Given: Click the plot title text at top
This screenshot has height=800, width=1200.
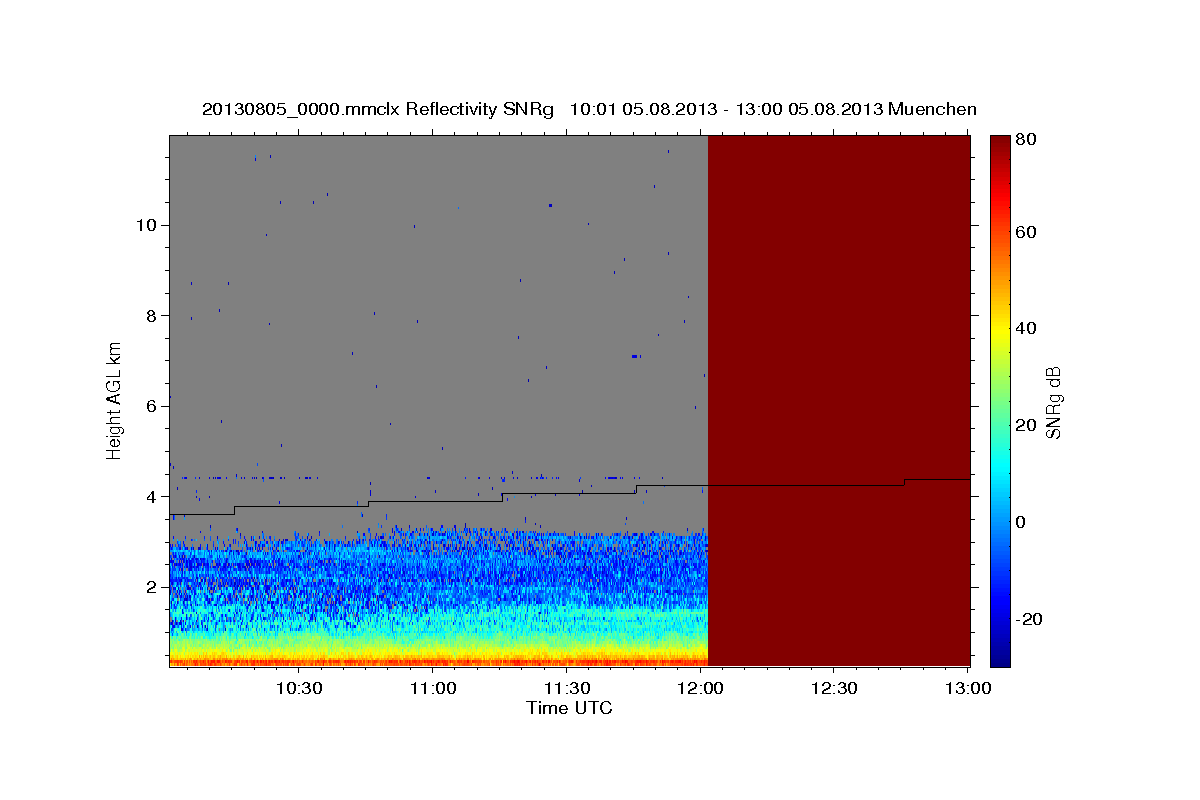Looking at the screenshot, I should coord(589,109).
